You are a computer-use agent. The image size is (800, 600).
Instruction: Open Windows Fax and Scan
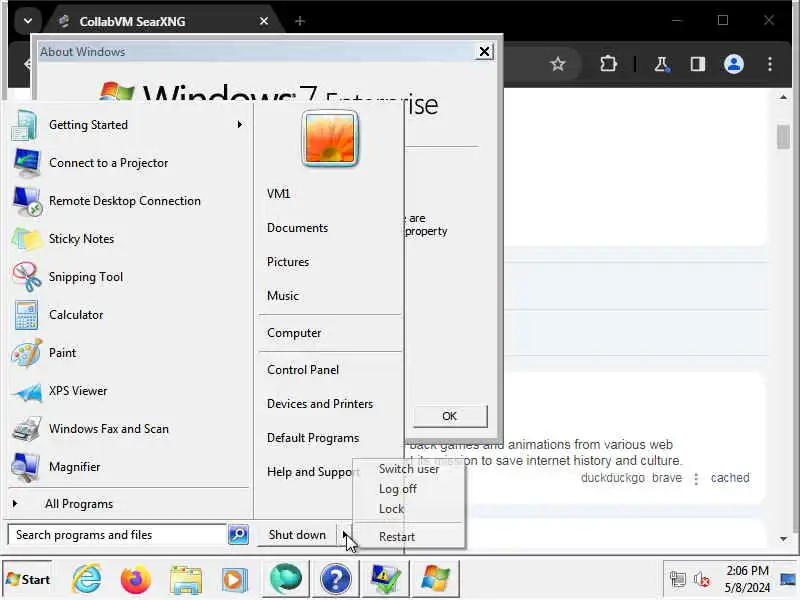pos(128,429)
